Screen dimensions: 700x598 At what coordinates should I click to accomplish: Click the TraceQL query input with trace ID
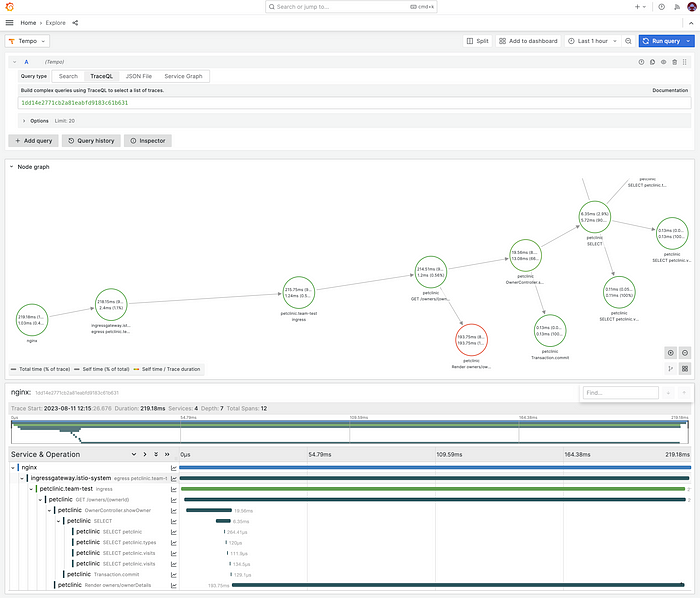pos(354,103)
